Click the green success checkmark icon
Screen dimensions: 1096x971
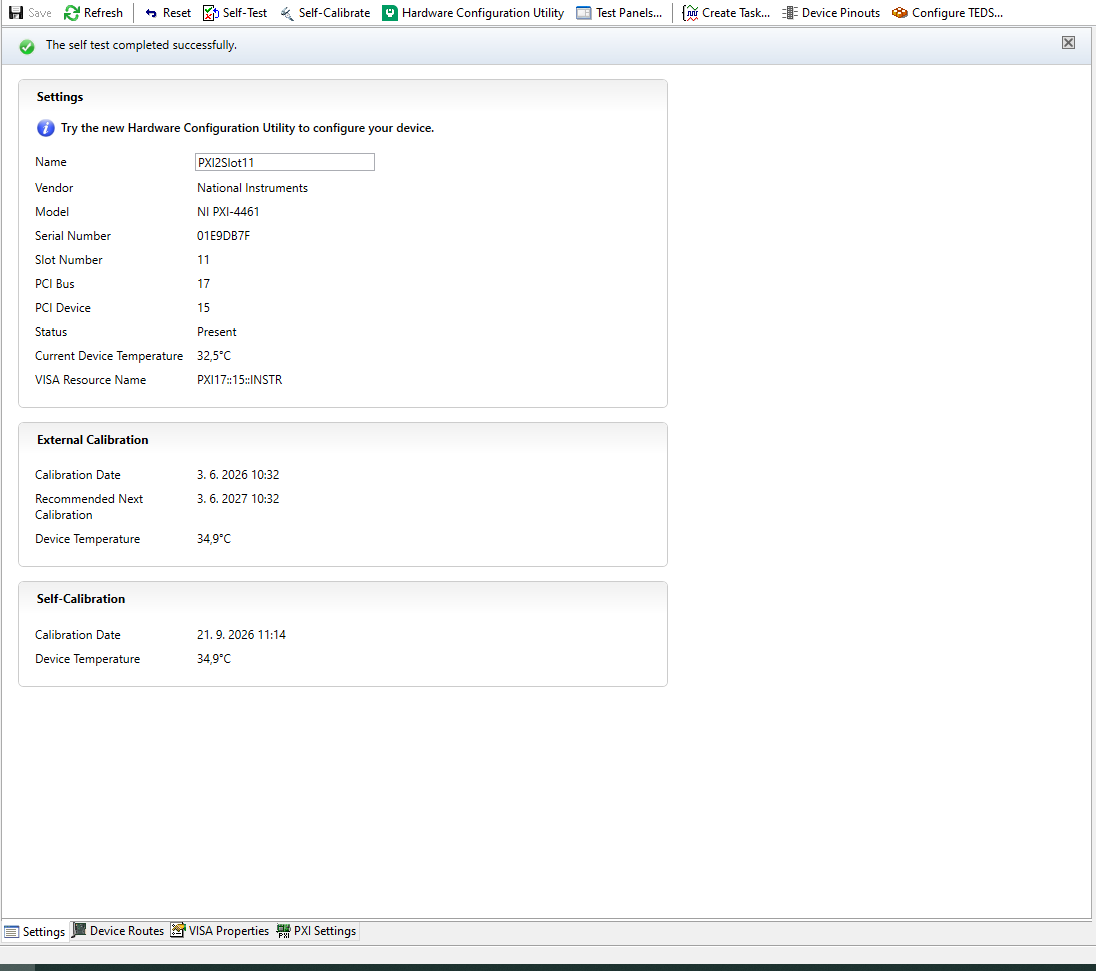[x=27, y=47]
